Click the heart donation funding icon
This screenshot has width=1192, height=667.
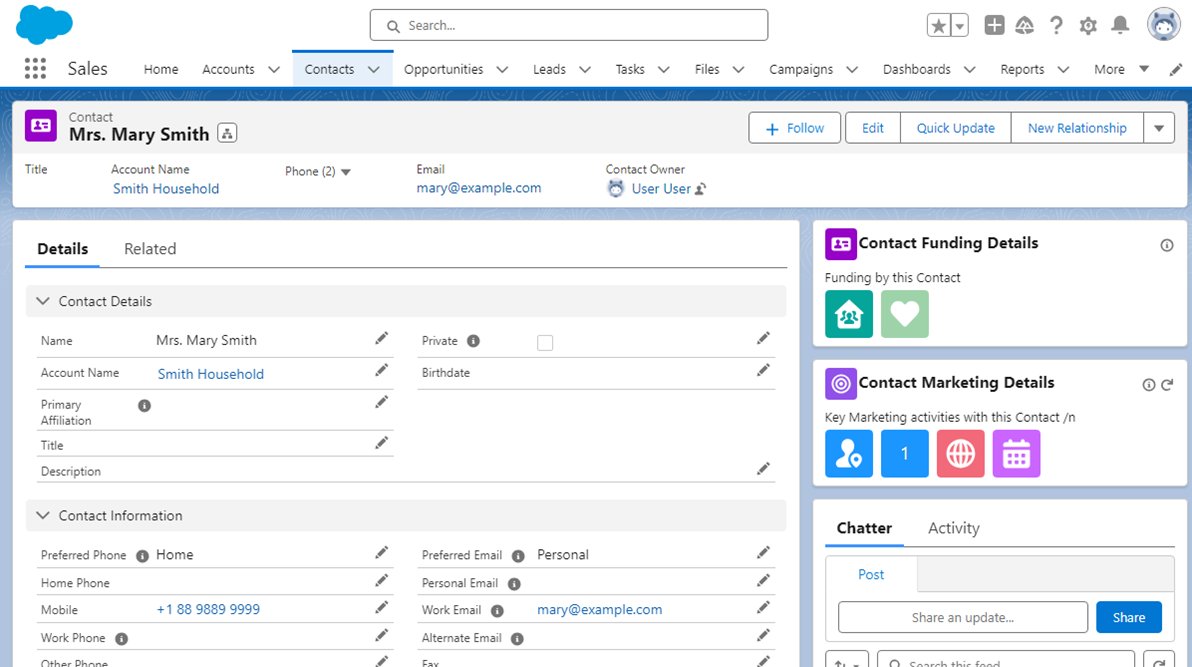click(x=905, y=313)
